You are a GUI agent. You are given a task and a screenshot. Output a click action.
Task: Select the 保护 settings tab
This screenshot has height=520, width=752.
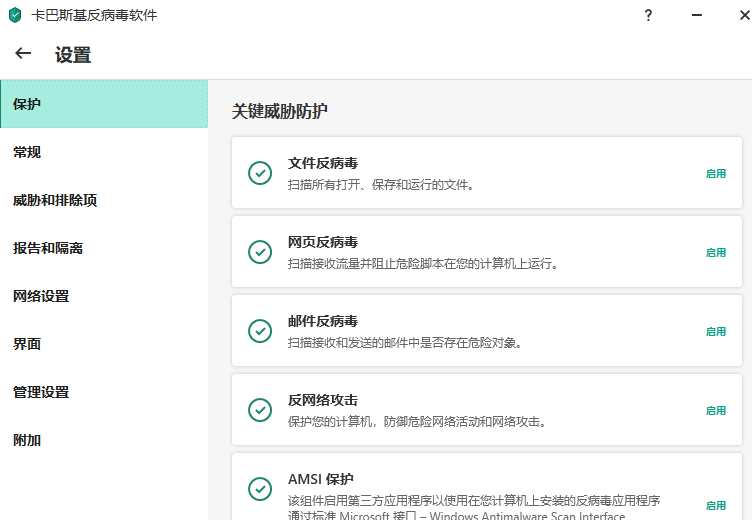pos(104,104)
